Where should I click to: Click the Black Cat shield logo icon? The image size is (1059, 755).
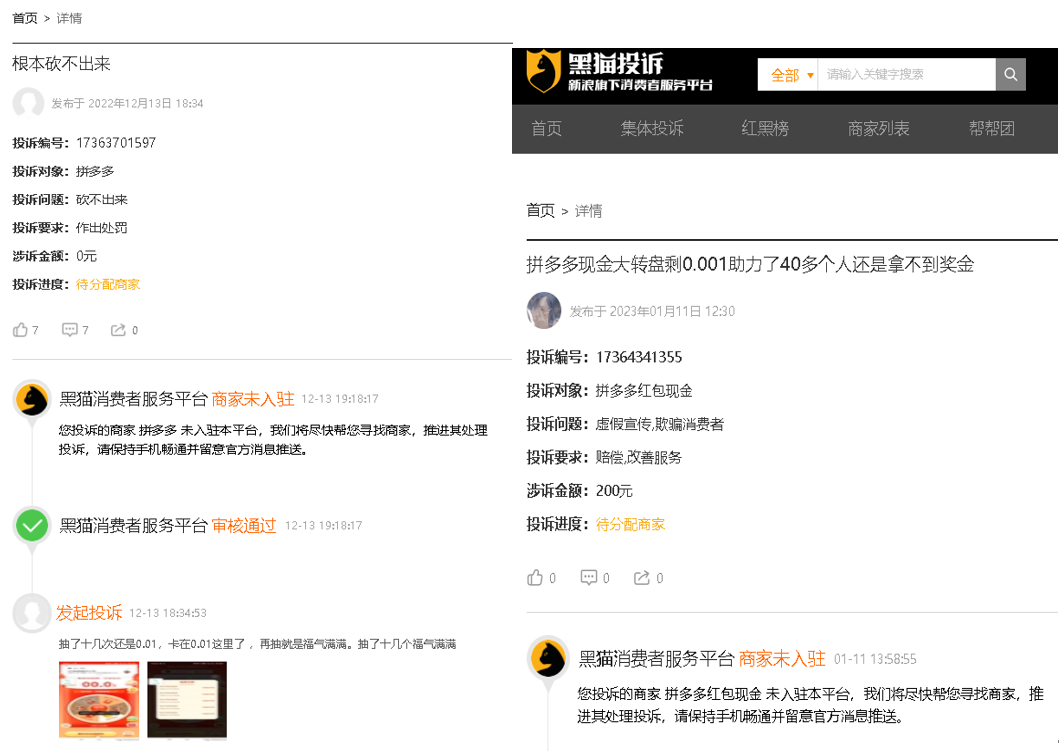tap(543, 70)
